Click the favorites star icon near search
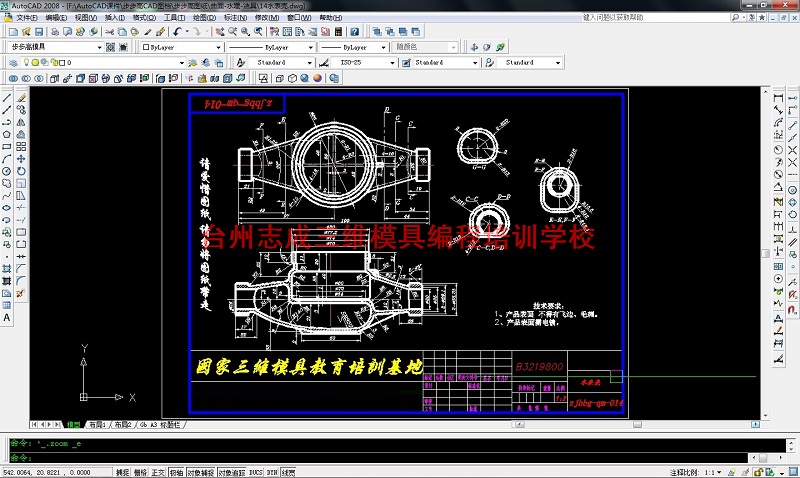The height and width of the screenshot is (478, 800). pos(762,17)
